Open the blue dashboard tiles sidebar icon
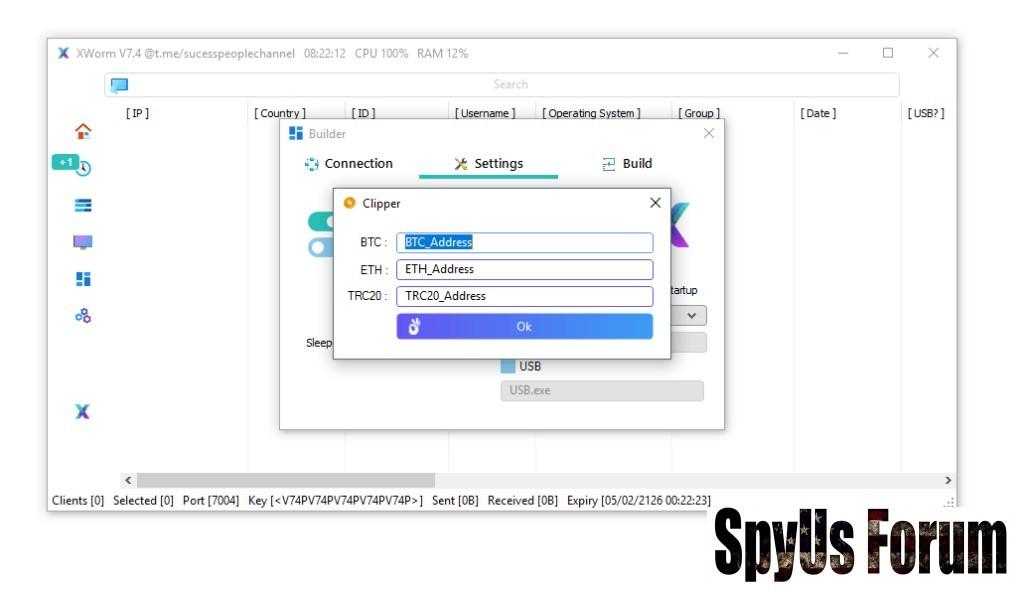Screen dimensions: 1024x594 83,279
